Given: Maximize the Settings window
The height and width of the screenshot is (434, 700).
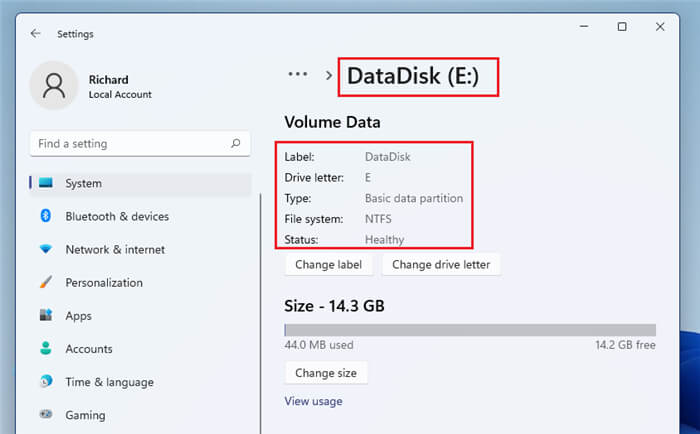Looking at the screenshot, I should click(622, 26).
